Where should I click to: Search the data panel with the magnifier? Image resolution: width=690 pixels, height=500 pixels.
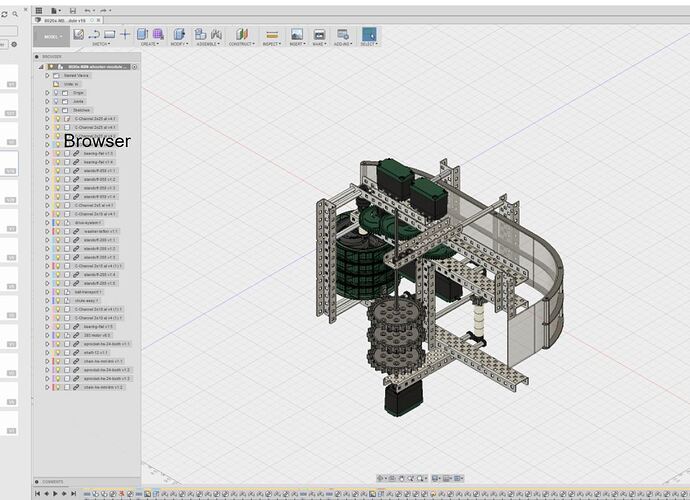(x=15, y=14)
